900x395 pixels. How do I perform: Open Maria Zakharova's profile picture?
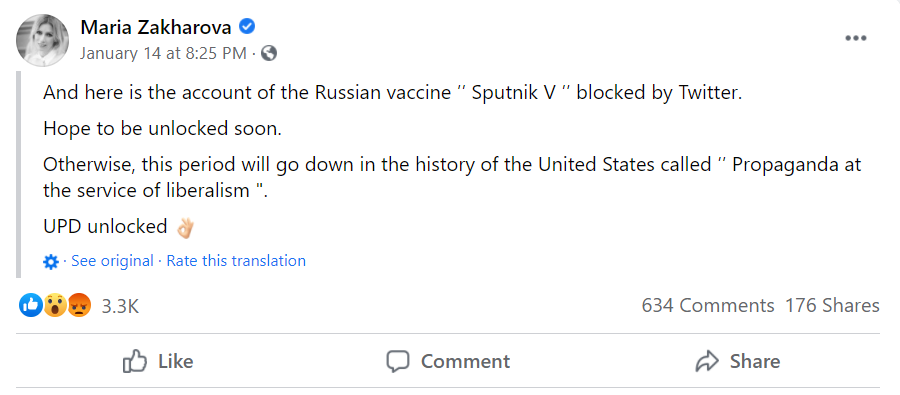click(42, 41)
